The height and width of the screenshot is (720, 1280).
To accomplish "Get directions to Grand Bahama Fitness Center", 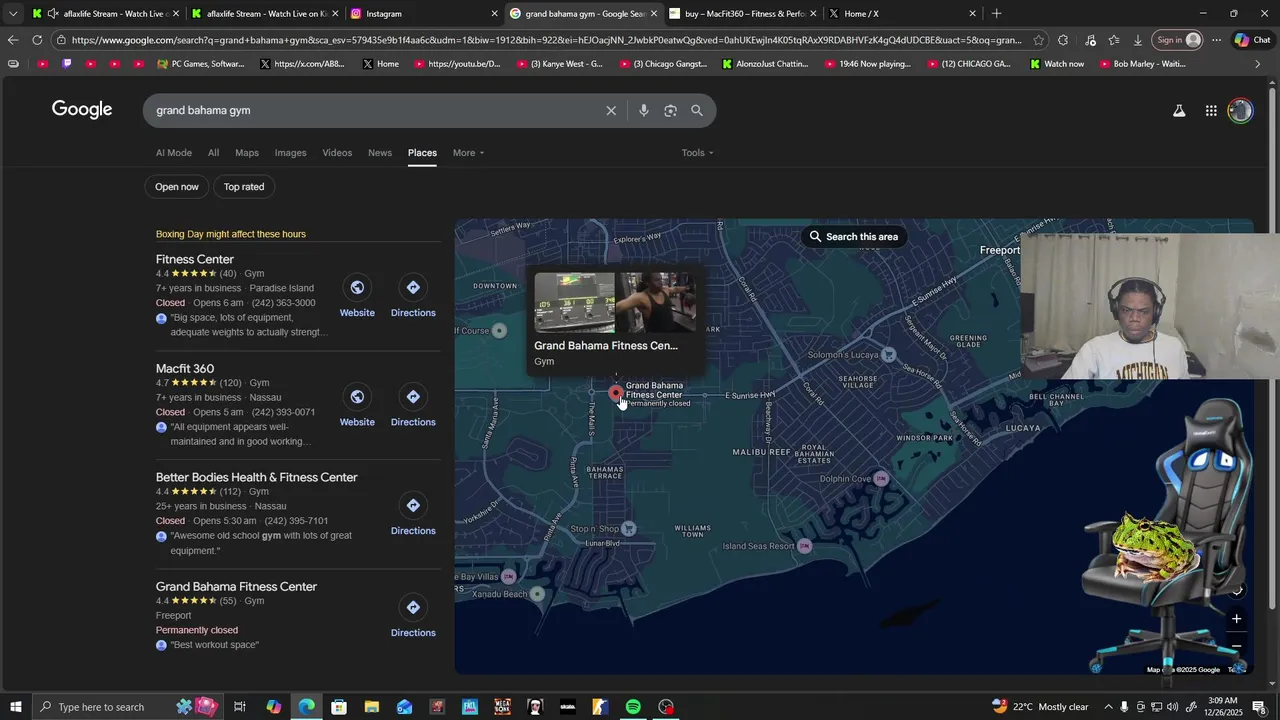I will click(x=413, y=608).
